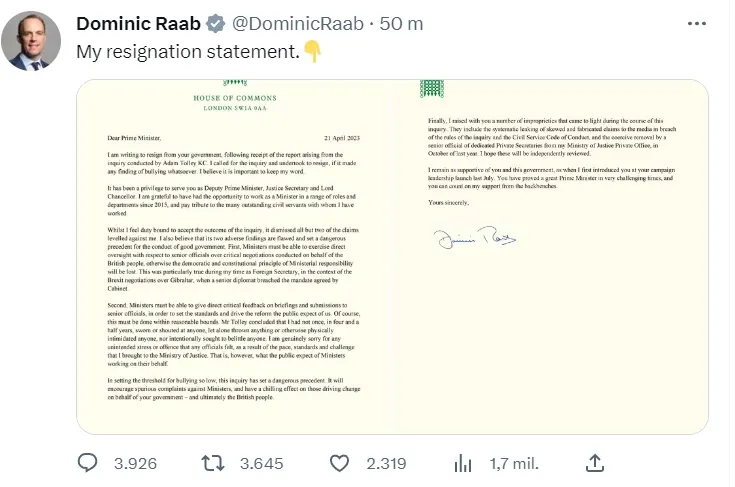
Task: Open the three-dot more options menu
Action: (697, 23)
